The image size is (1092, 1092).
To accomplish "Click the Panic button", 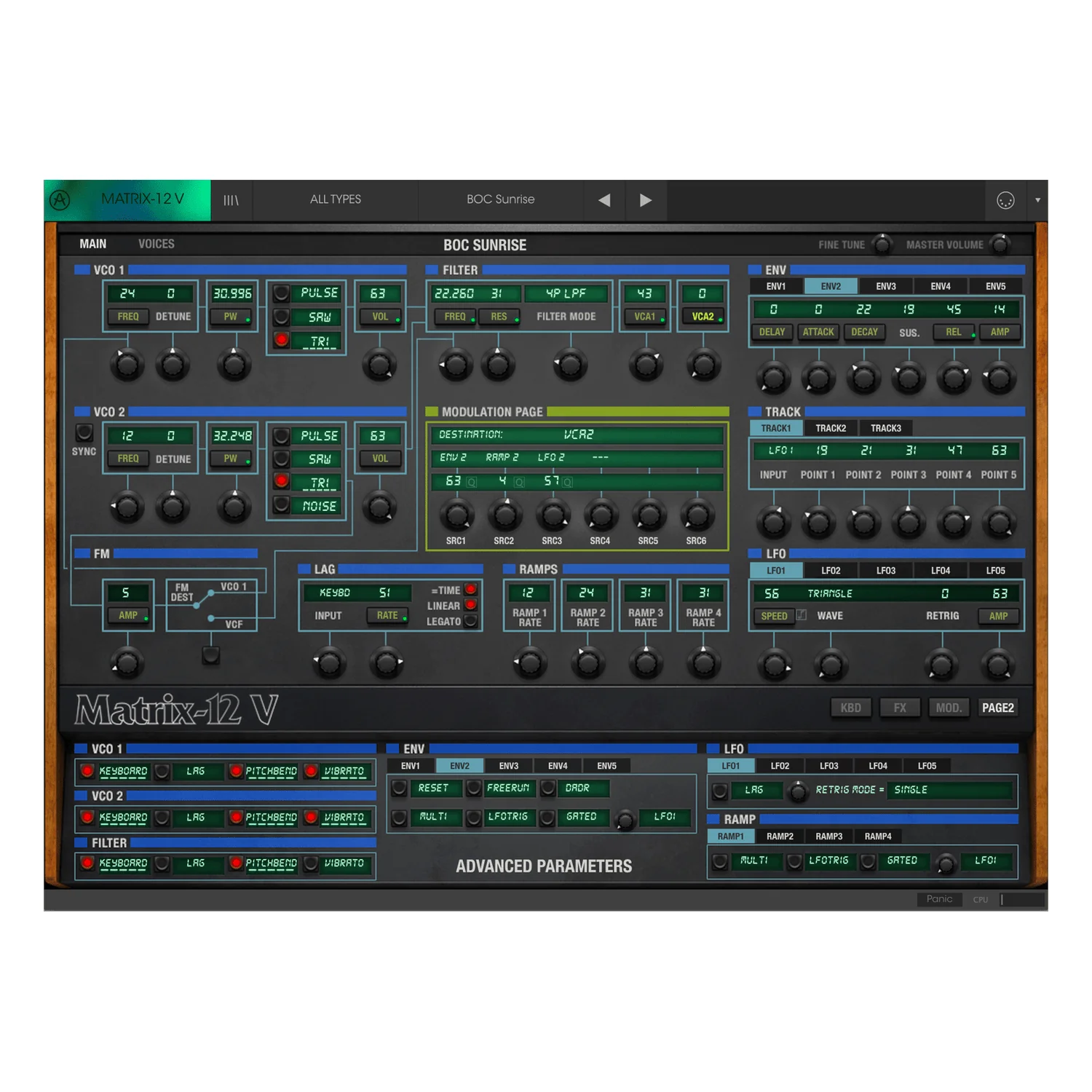I will coord(939,899).
